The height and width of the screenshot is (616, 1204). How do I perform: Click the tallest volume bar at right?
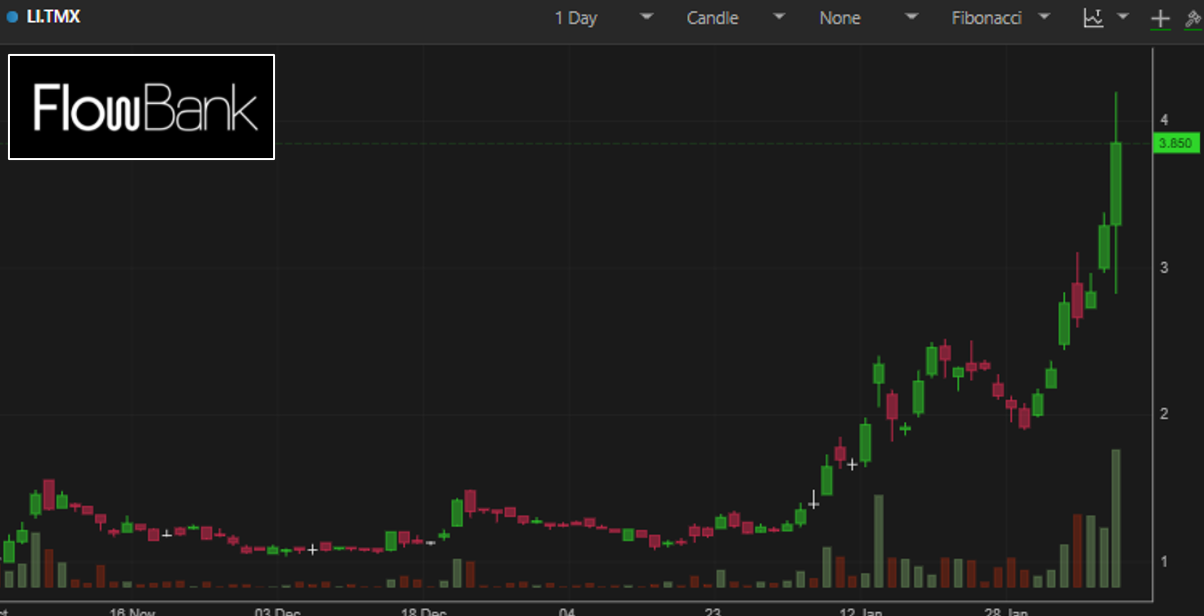click(x=1116, y=518)
